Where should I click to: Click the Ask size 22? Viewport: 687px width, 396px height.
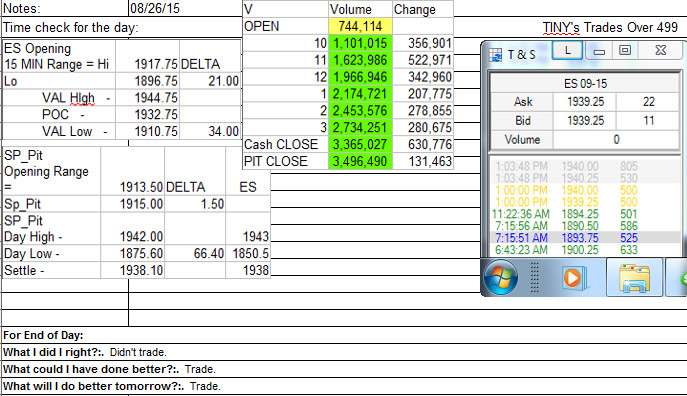tap(648, 102)
